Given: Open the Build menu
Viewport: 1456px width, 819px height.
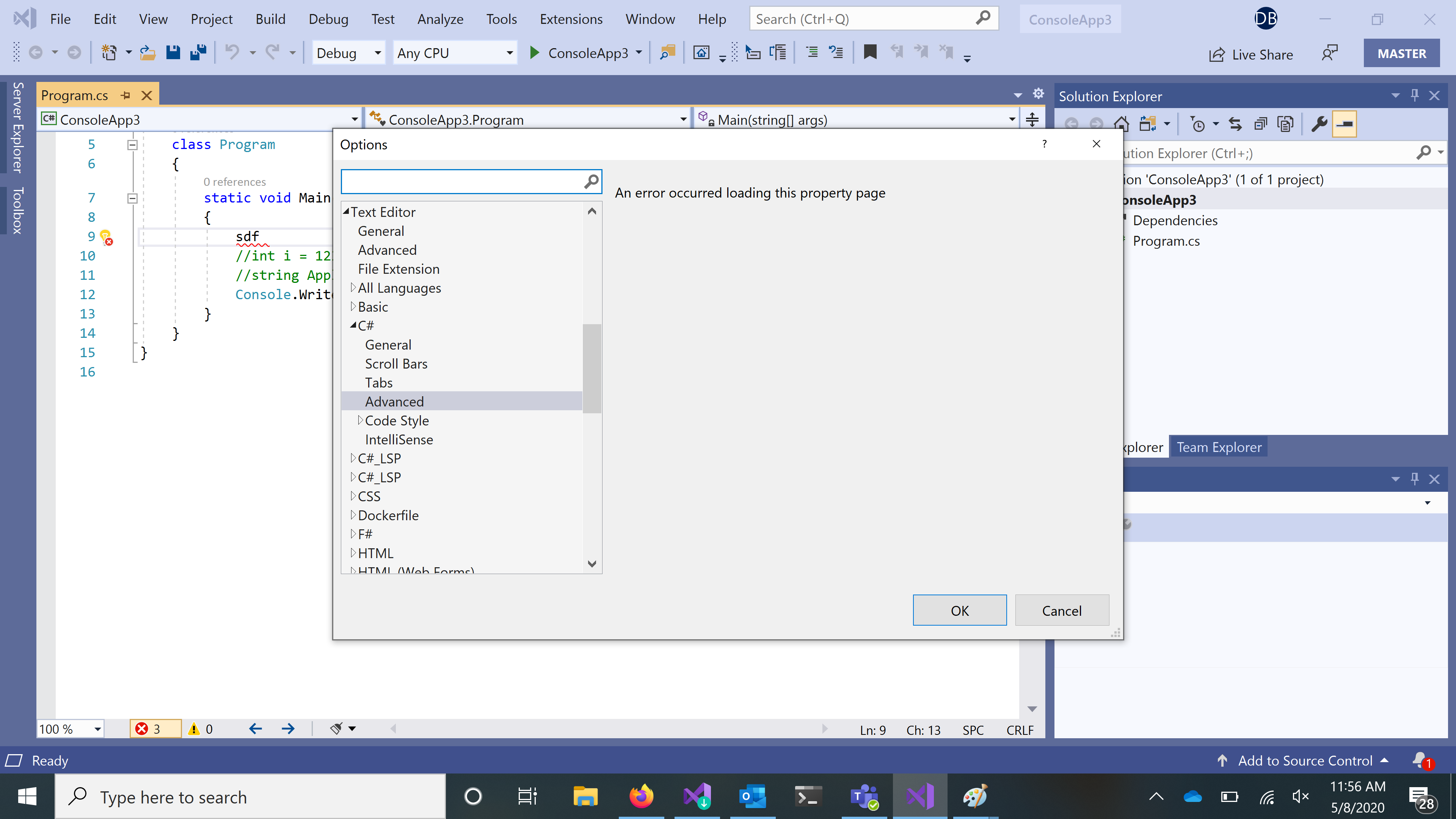Looking at the screenshot, I should pos(271,19).
